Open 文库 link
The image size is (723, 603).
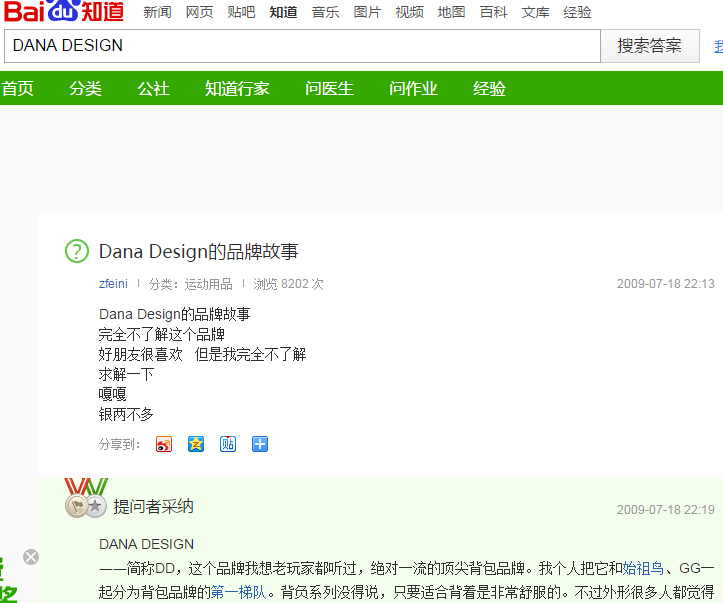(535, 12)
